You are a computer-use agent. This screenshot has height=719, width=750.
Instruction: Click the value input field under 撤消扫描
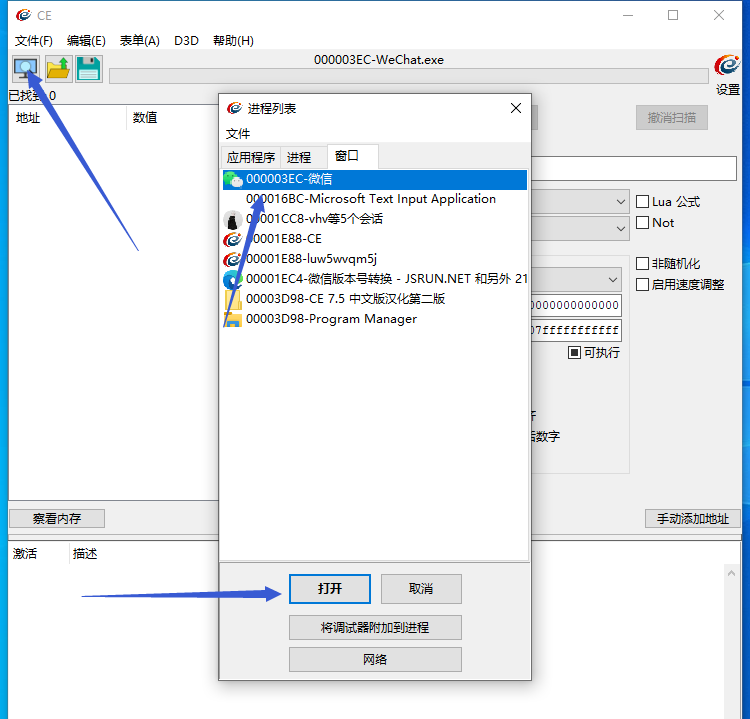click(634, 168)
